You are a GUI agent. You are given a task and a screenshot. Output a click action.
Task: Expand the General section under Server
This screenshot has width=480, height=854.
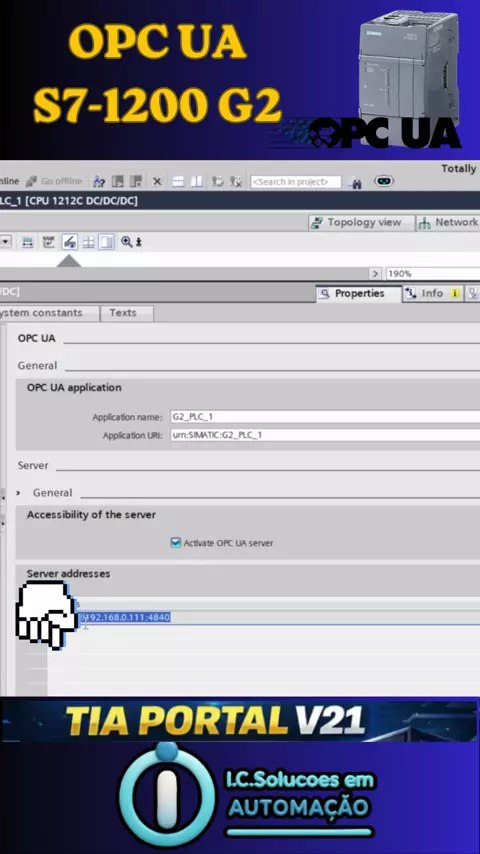coord(19,493)
